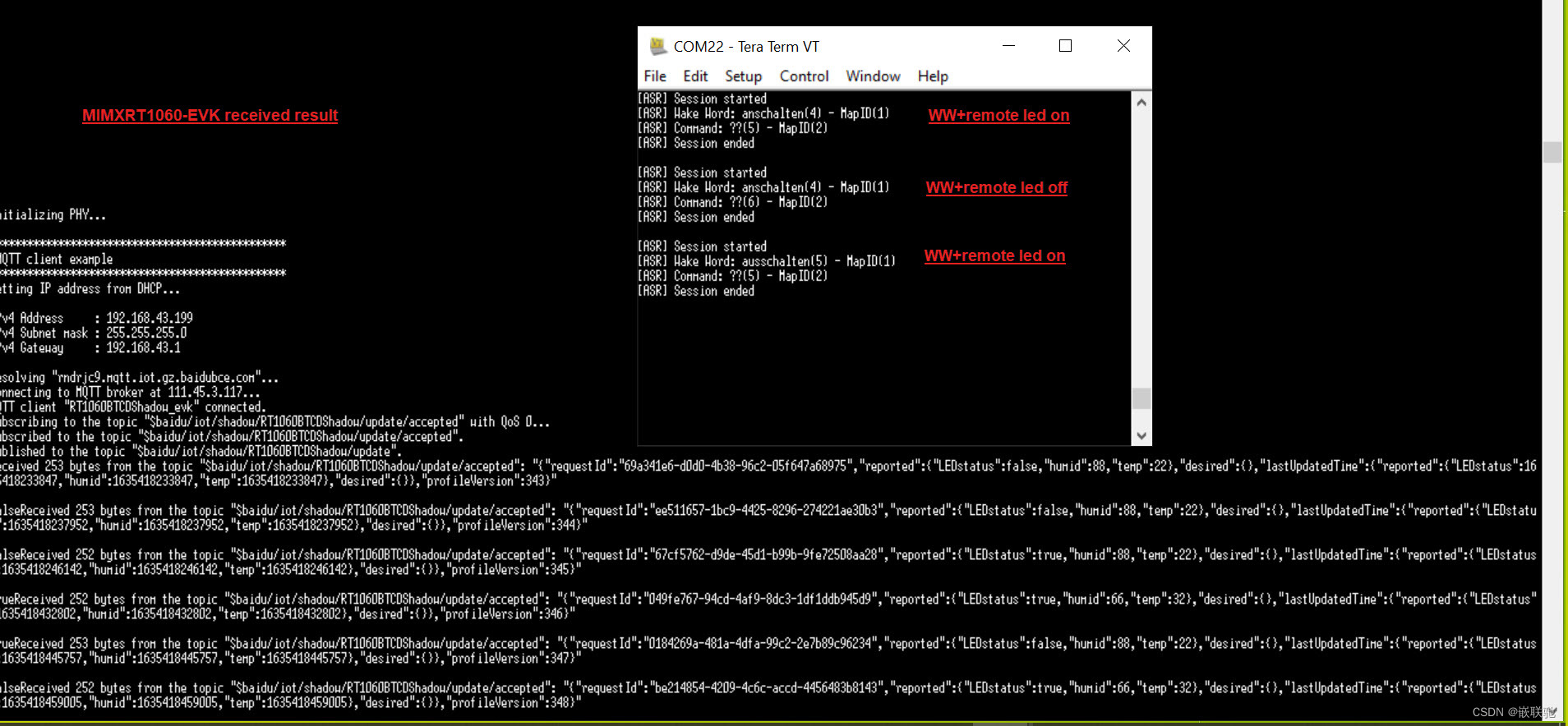The image size is (1568, 726).
Task: Open the Help menu in Tera Term
Action: pyautogui.click(x=933, y=76)
